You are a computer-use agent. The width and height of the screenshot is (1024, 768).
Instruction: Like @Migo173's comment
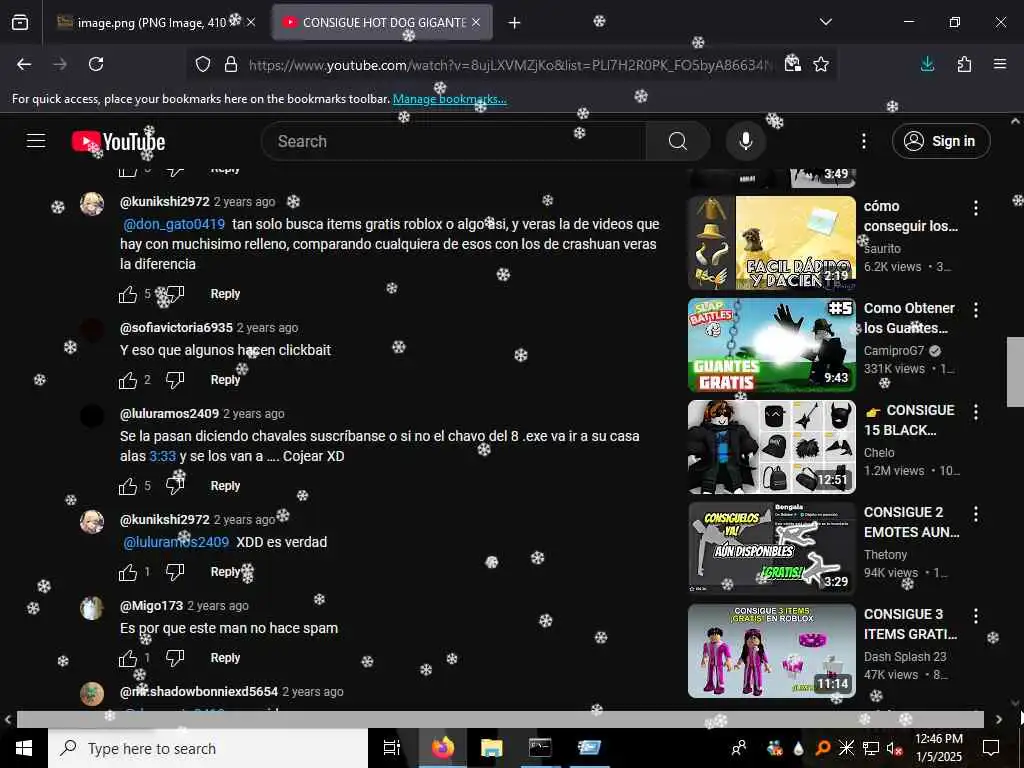point(128,658)
